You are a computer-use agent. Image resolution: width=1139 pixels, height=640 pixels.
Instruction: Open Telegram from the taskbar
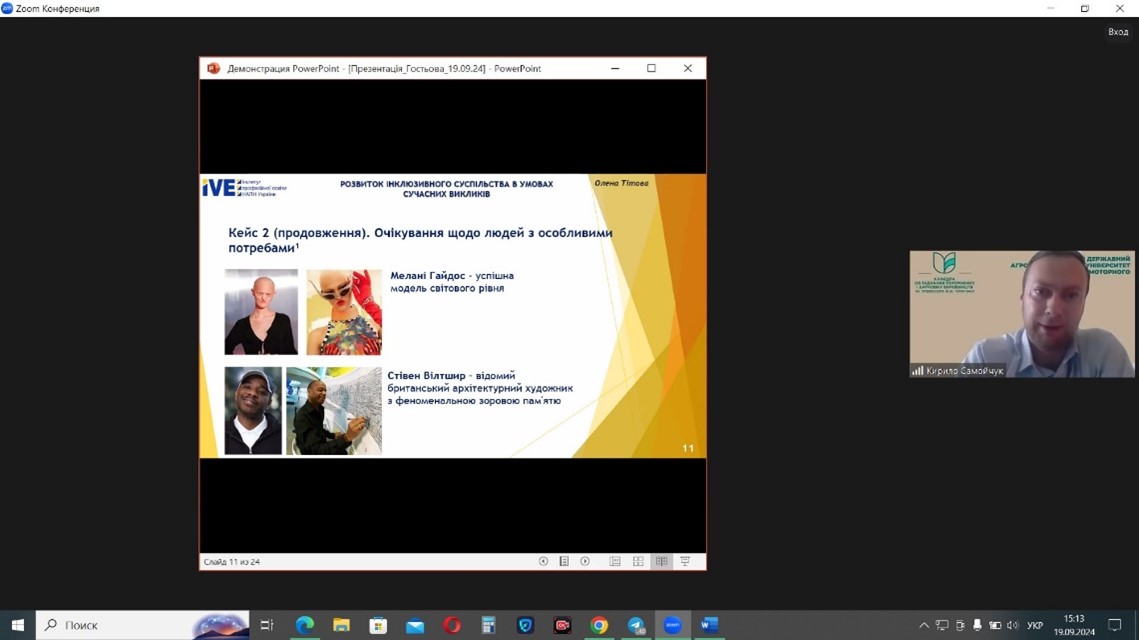click(x=636, y=625)
